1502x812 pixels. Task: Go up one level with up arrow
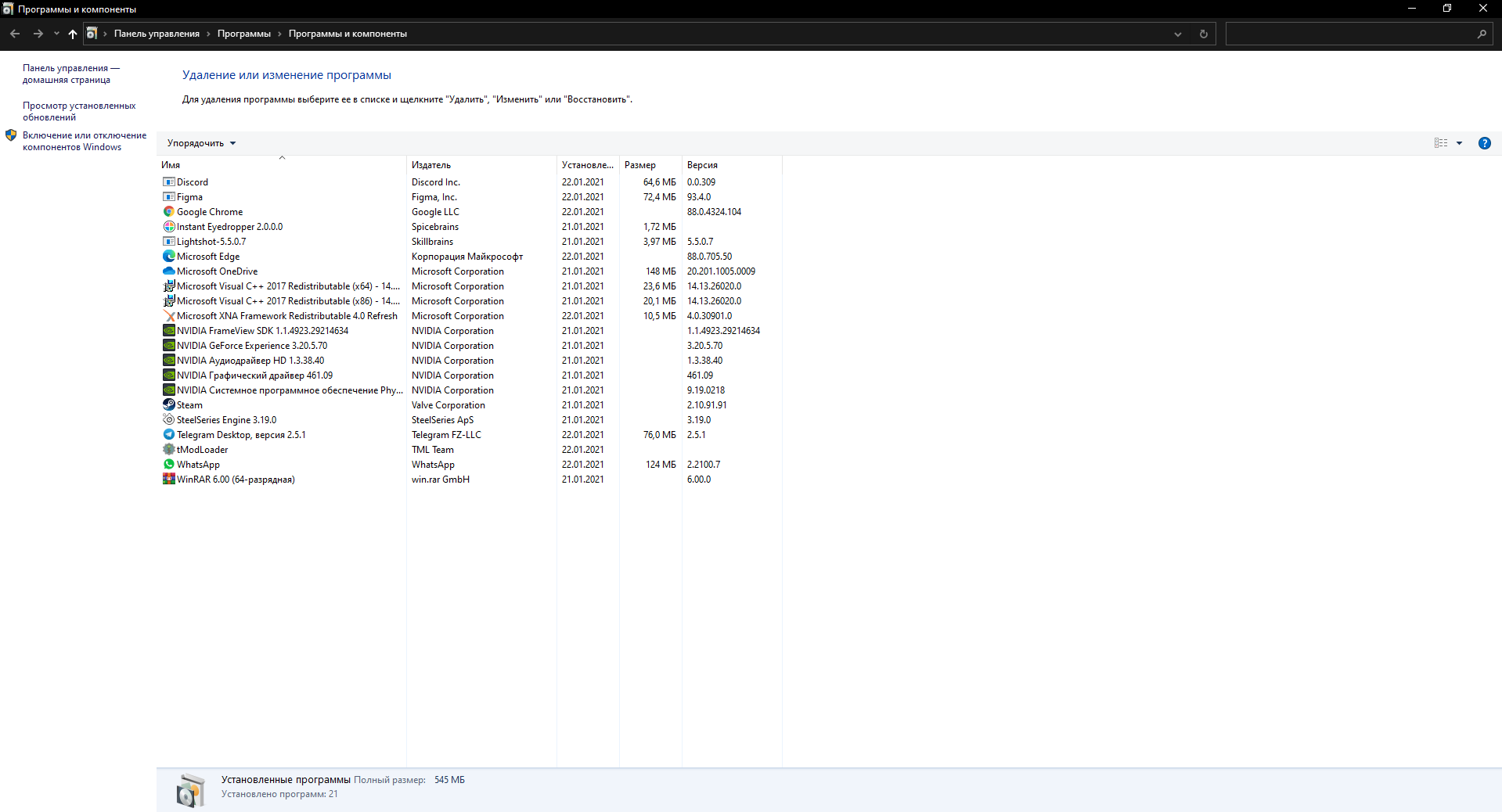pyautogui.click(x=73, y=34)
